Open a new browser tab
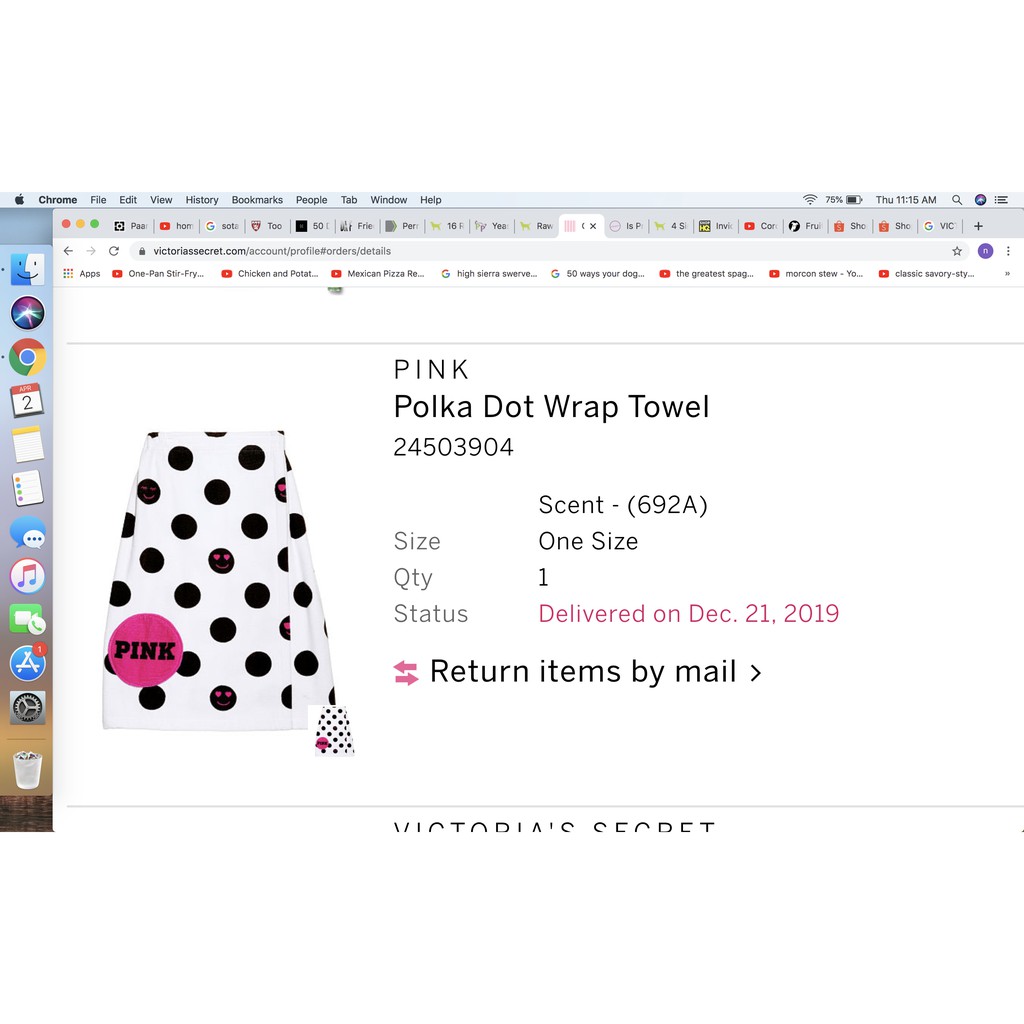Image resolution: width=1024 pixels, height=1024 pixels. [x=978, y=226]
